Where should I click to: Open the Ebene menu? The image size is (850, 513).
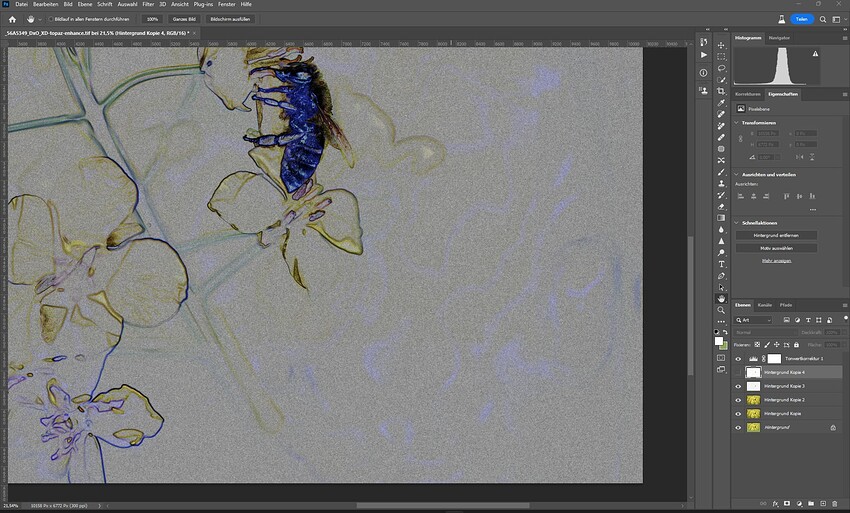[85, 4]
